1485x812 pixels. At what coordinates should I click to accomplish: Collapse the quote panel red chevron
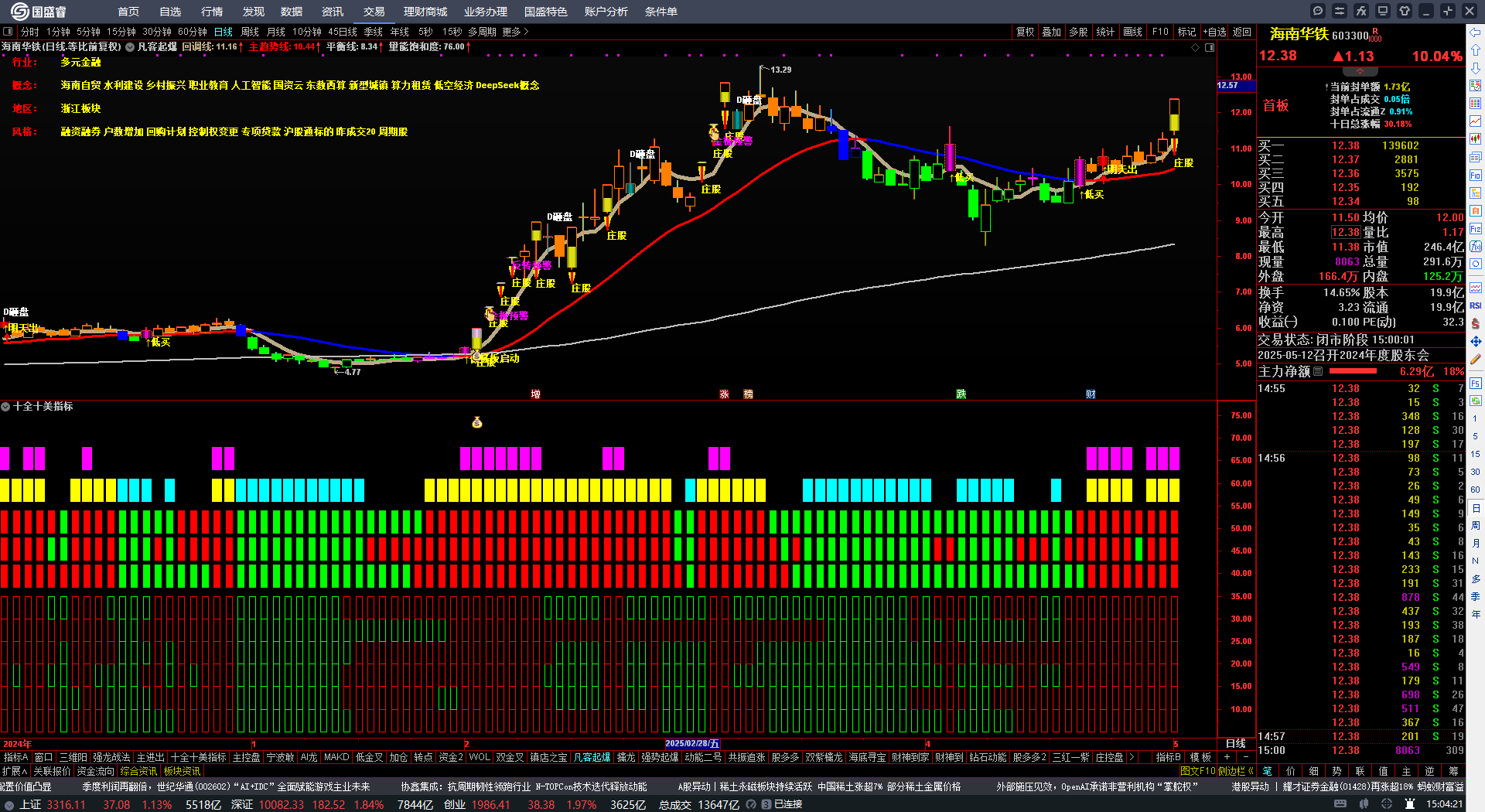(x=1360, y=71)
